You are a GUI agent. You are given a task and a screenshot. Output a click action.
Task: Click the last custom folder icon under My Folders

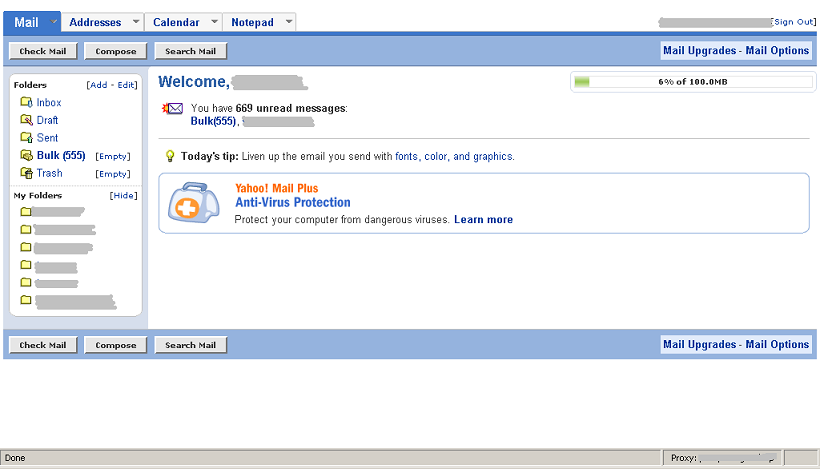[26, 300]
